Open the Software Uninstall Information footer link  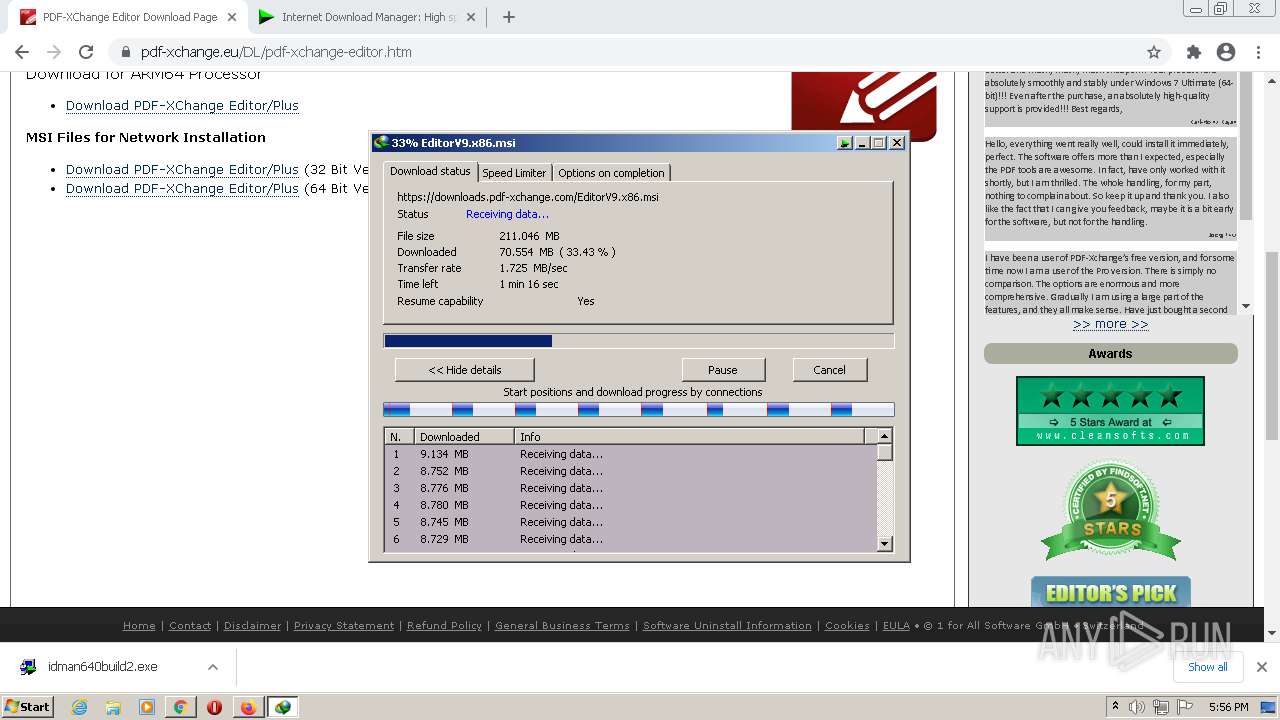pos(727,626)
